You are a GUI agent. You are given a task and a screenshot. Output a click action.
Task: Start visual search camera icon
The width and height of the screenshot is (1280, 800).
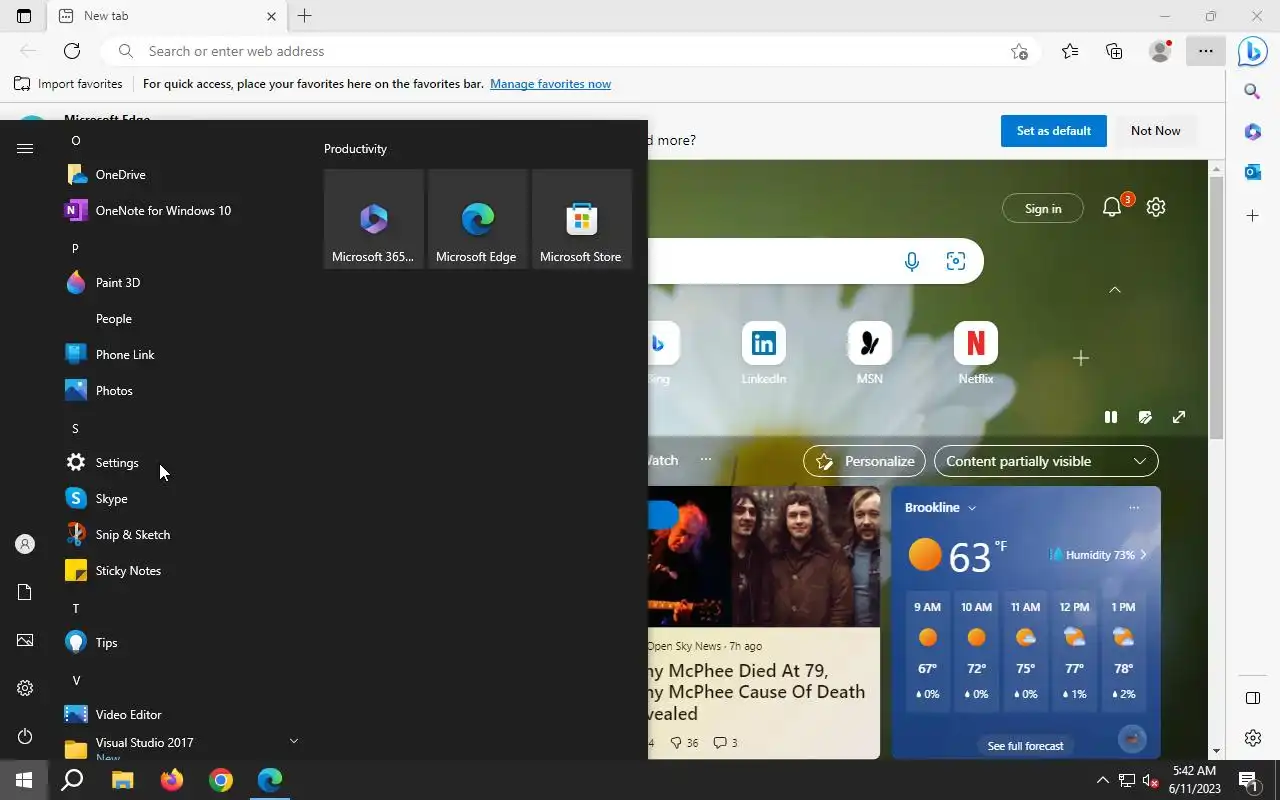(956, 261)
